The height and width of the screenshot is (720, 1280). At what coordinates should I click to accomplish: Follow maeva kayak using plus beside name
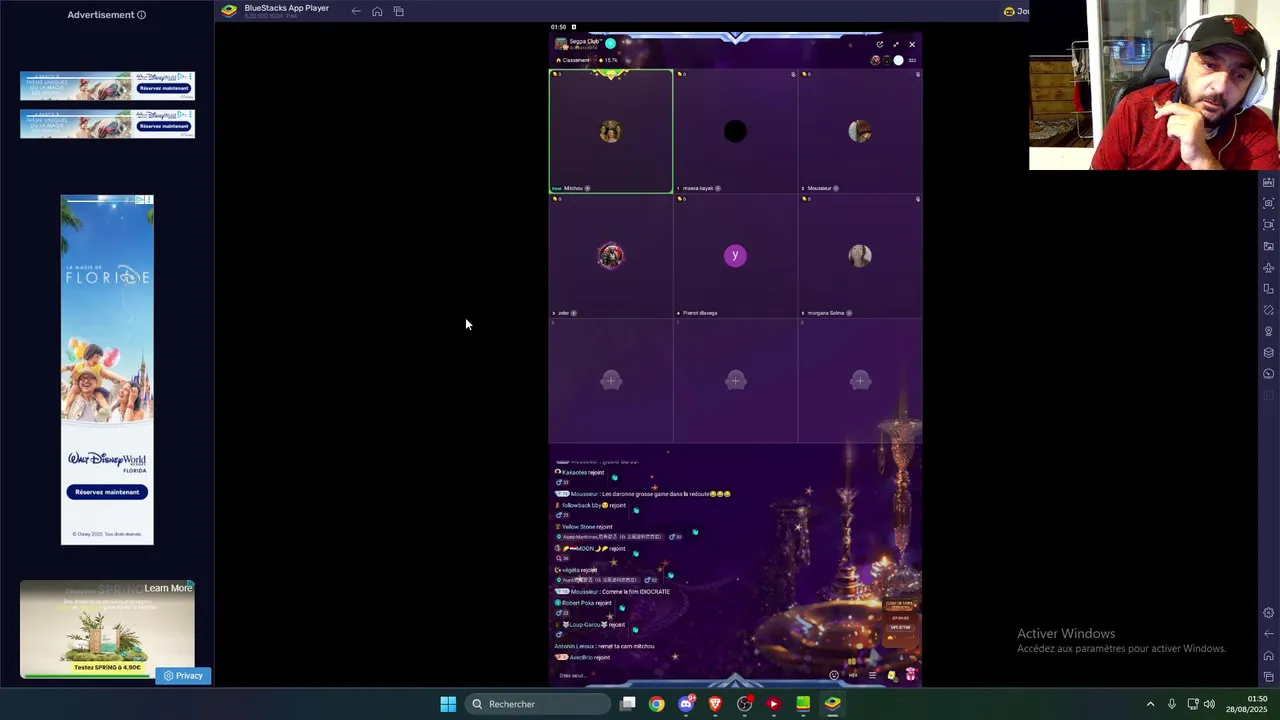tap(718, 188)
